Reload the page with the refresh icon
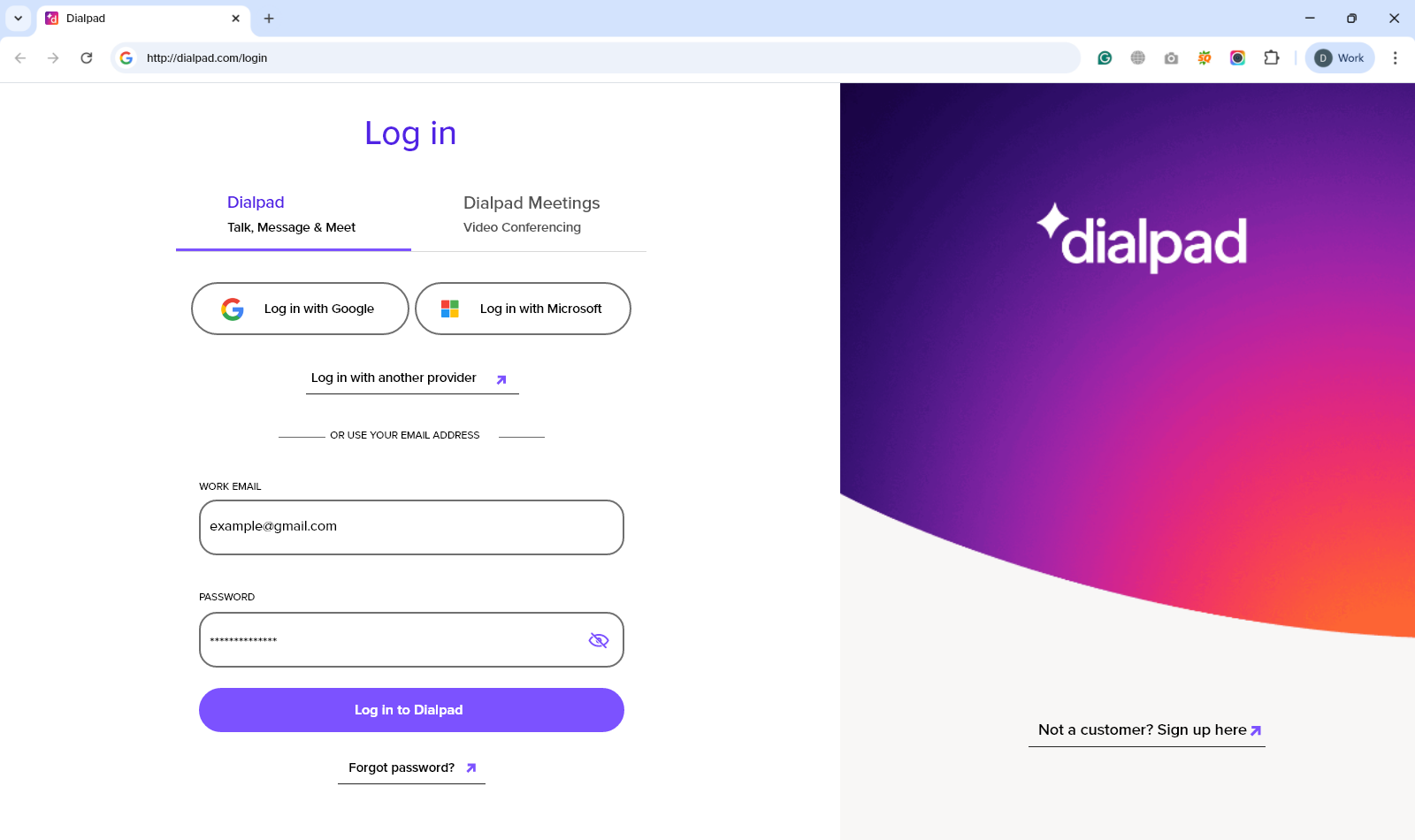The width and height of the screenshot is (1415, 840). (87, 58)
